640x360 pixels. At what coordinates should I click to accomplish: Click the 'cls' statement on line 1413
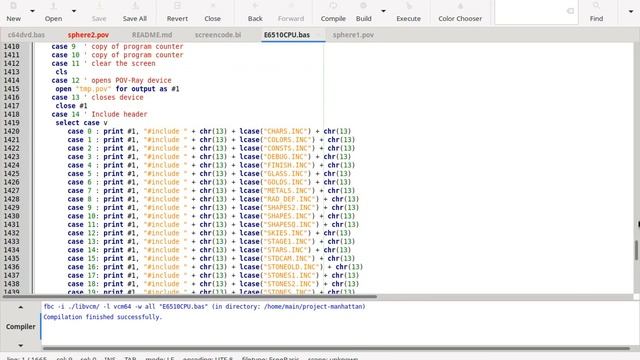pos(61,72)
